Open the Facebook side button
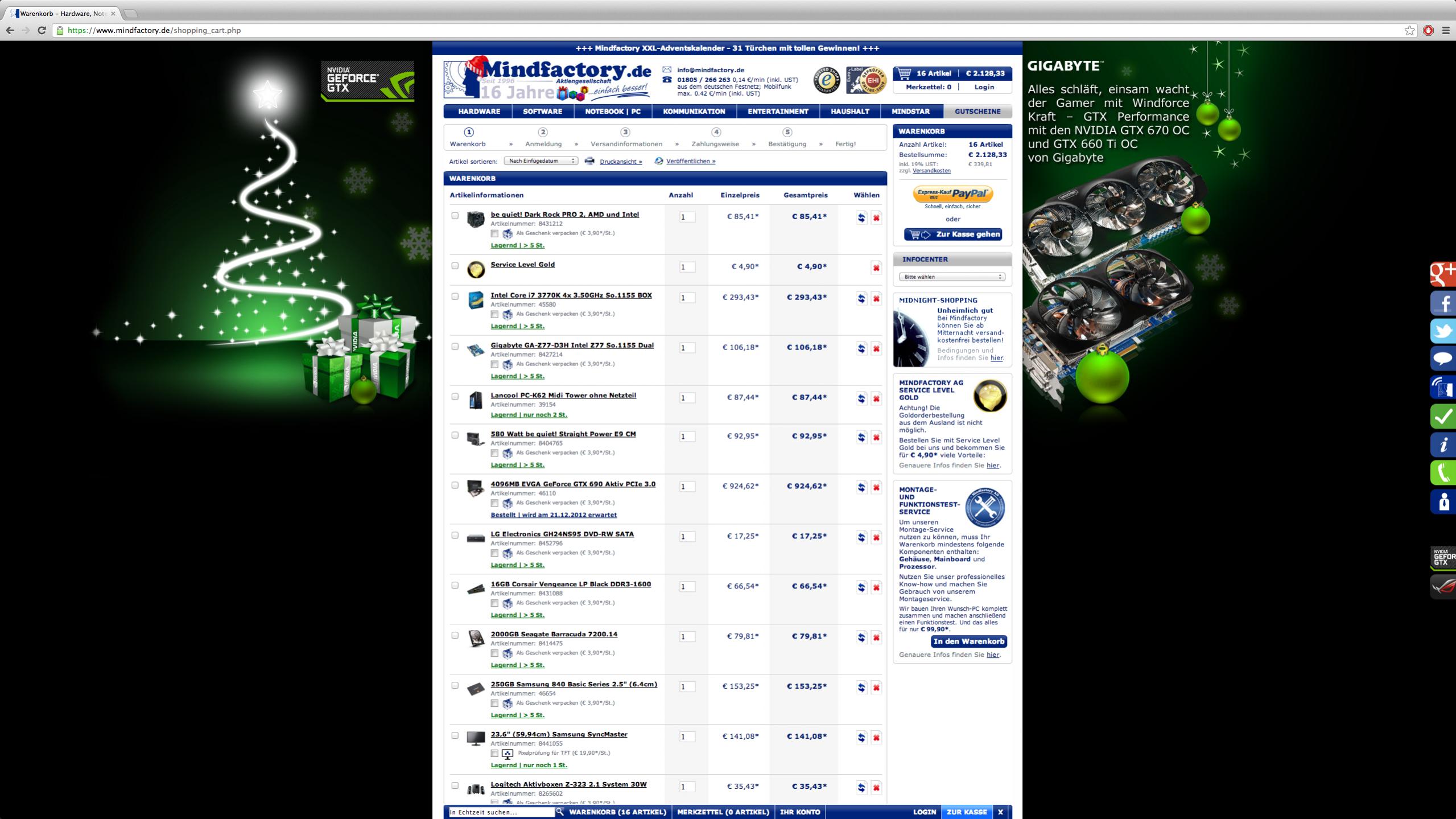This screenshot has height=819, width=1456. pos(1443,302)
